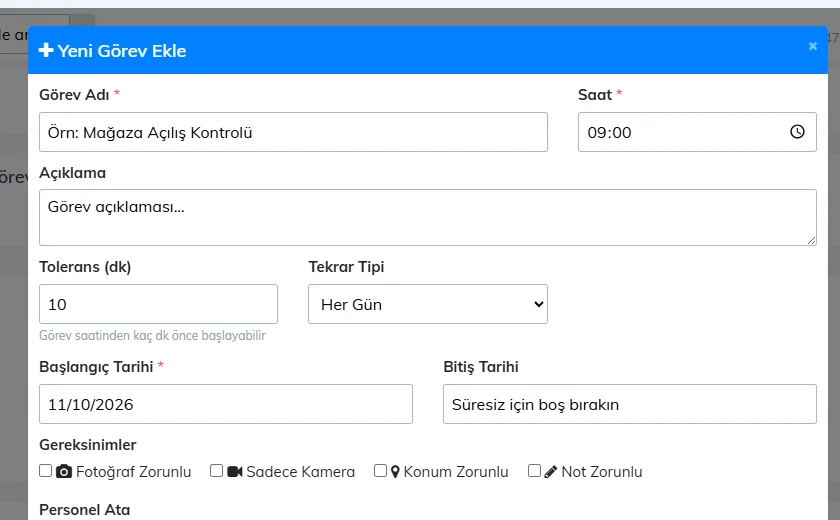
Task: Click the 'Başlangıç Tarihi' field label
Action: point(96,367)
